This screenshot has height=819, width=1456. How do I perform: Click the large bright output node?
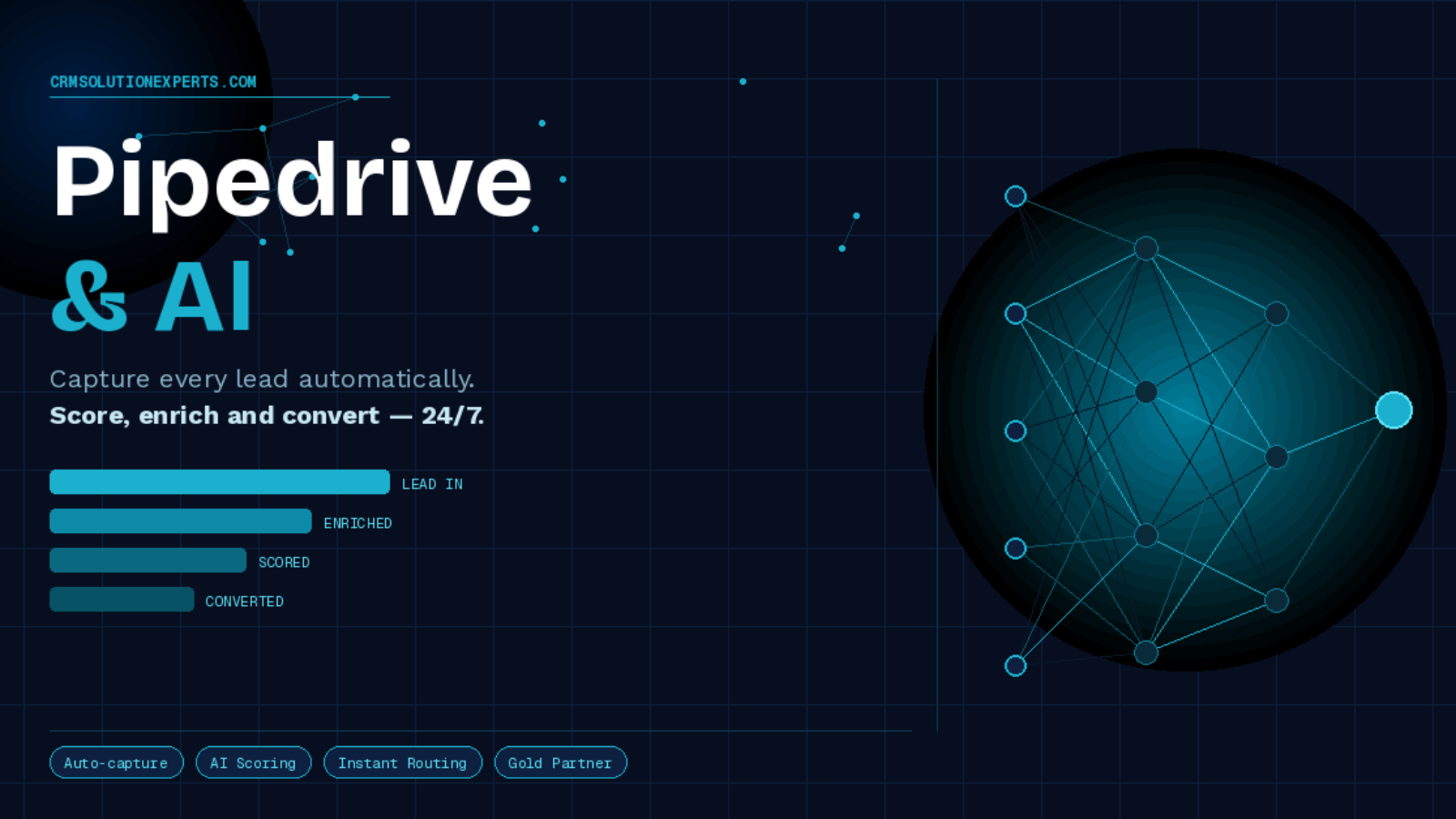coord(1393,410)
